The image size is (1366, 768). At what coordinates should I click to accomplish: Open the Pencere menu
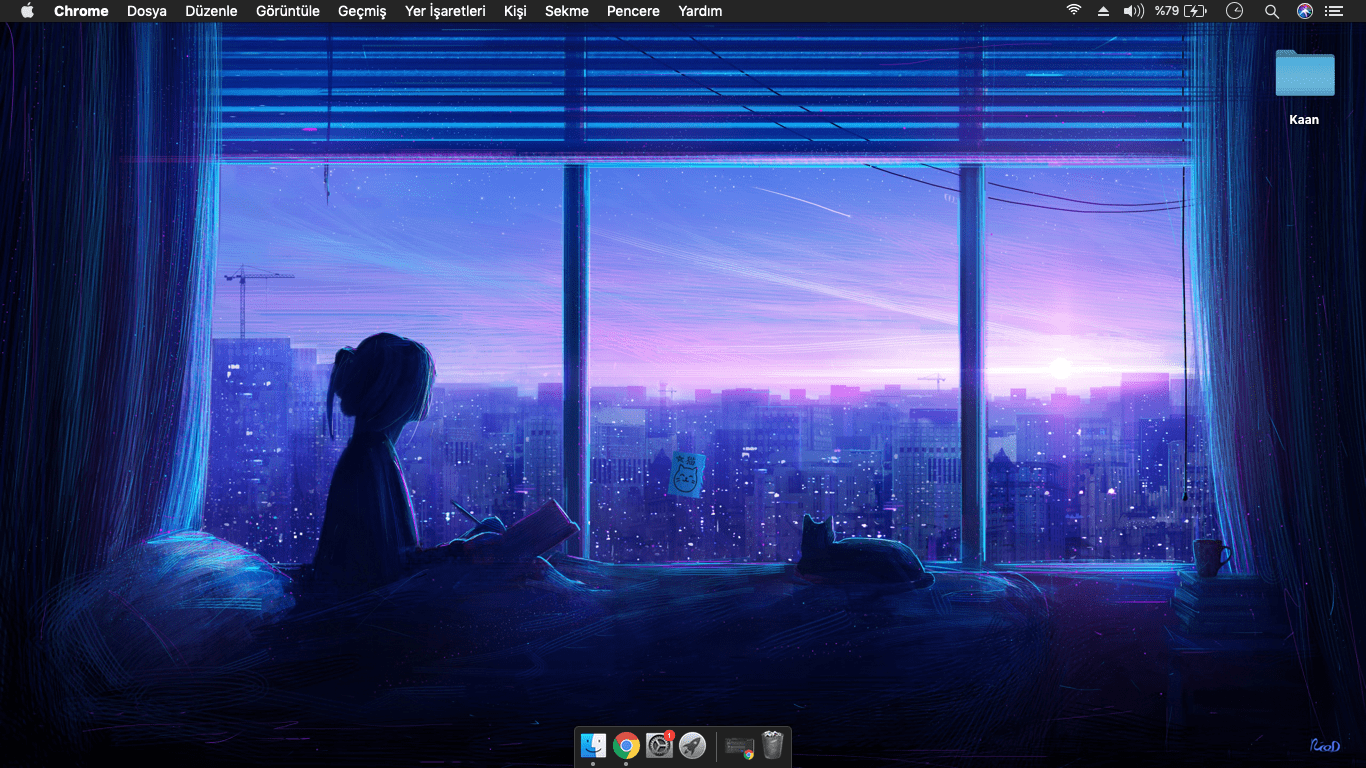pos(633,11)
